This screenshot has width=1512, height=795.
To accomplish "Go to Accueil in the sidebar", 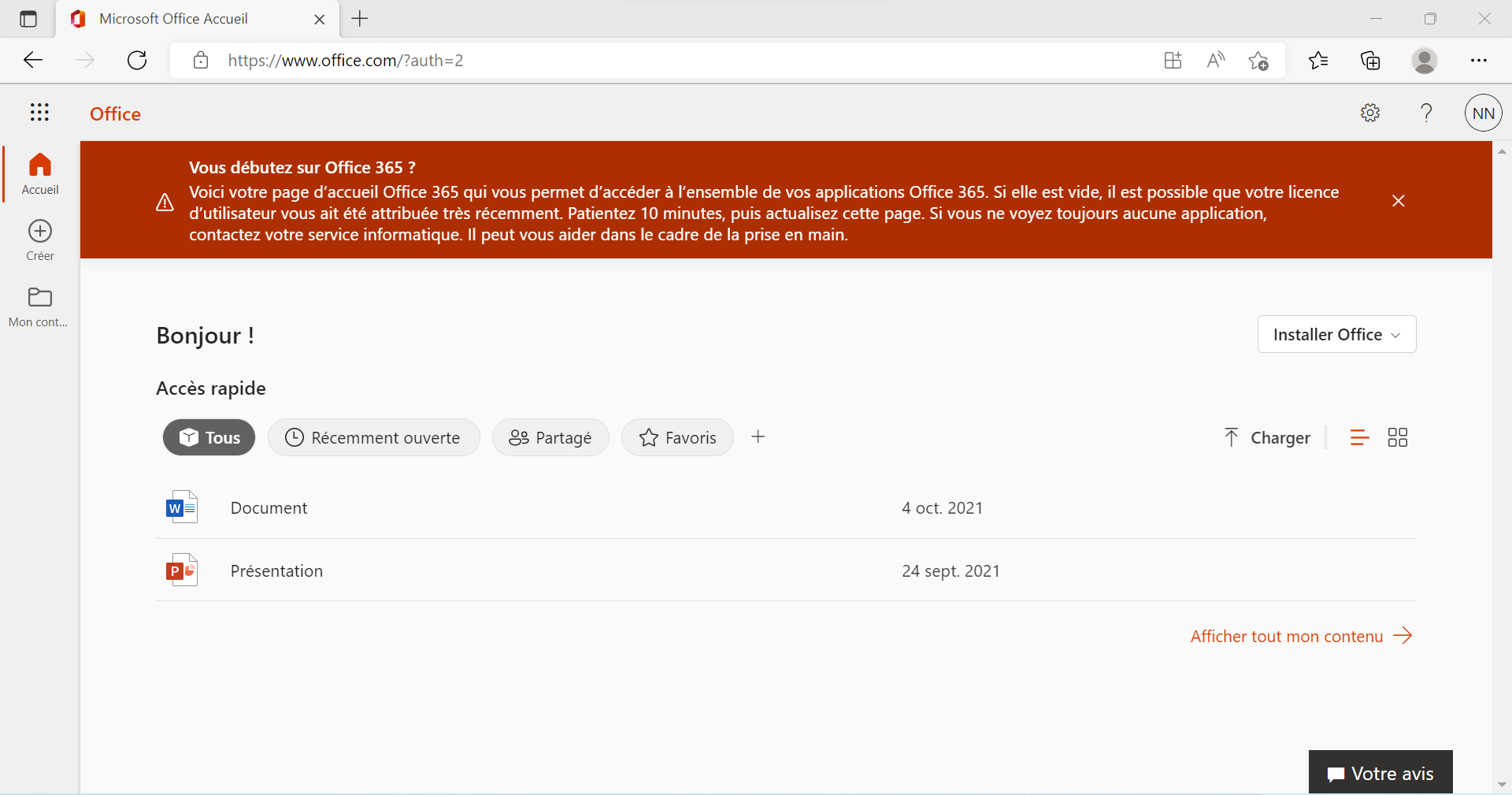I will pyautogui.click(x=40, y=173).
